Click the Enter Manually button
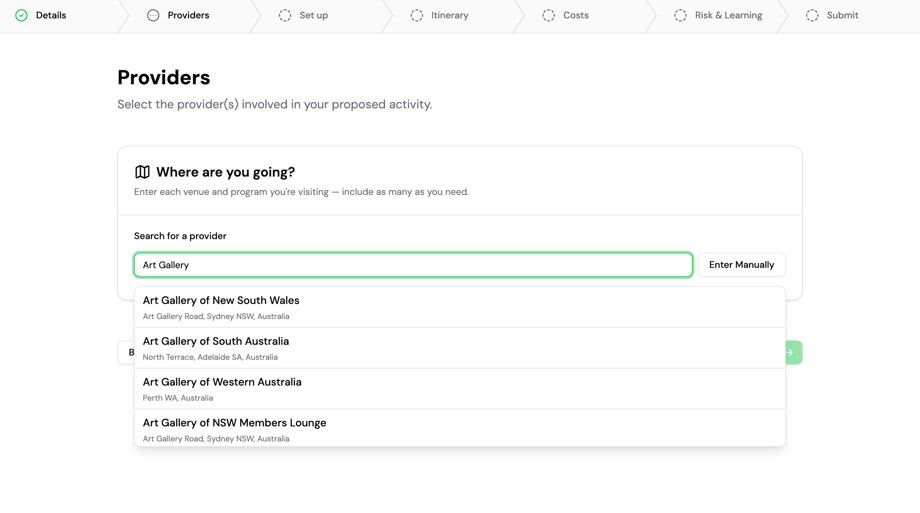The width and height of the screenshot is (920, 513). tap(741, 265)
